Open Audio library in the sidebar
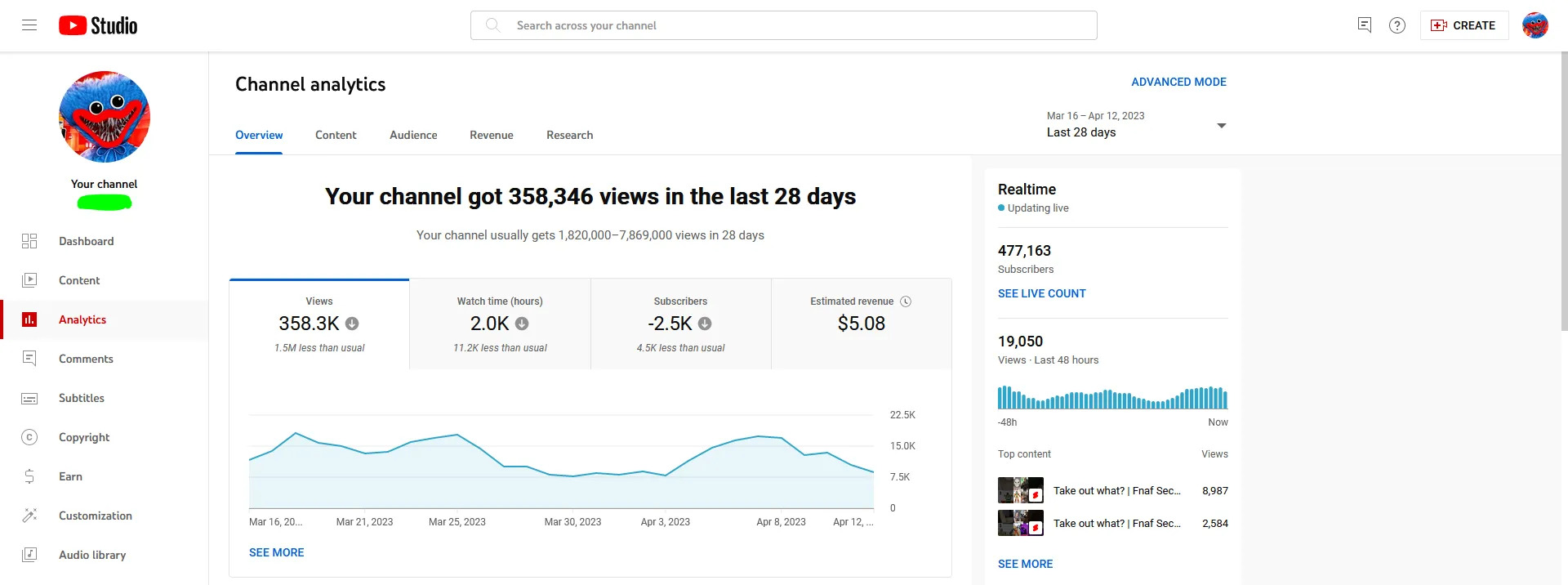The height and width of the screenshot is (585, 1568). click(x=91, y=555)
